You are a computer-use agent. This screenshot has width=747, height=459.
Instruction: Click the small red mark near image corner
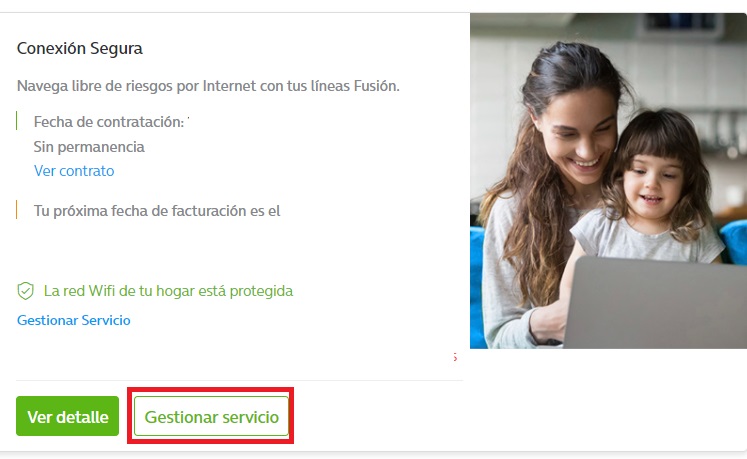455,357
